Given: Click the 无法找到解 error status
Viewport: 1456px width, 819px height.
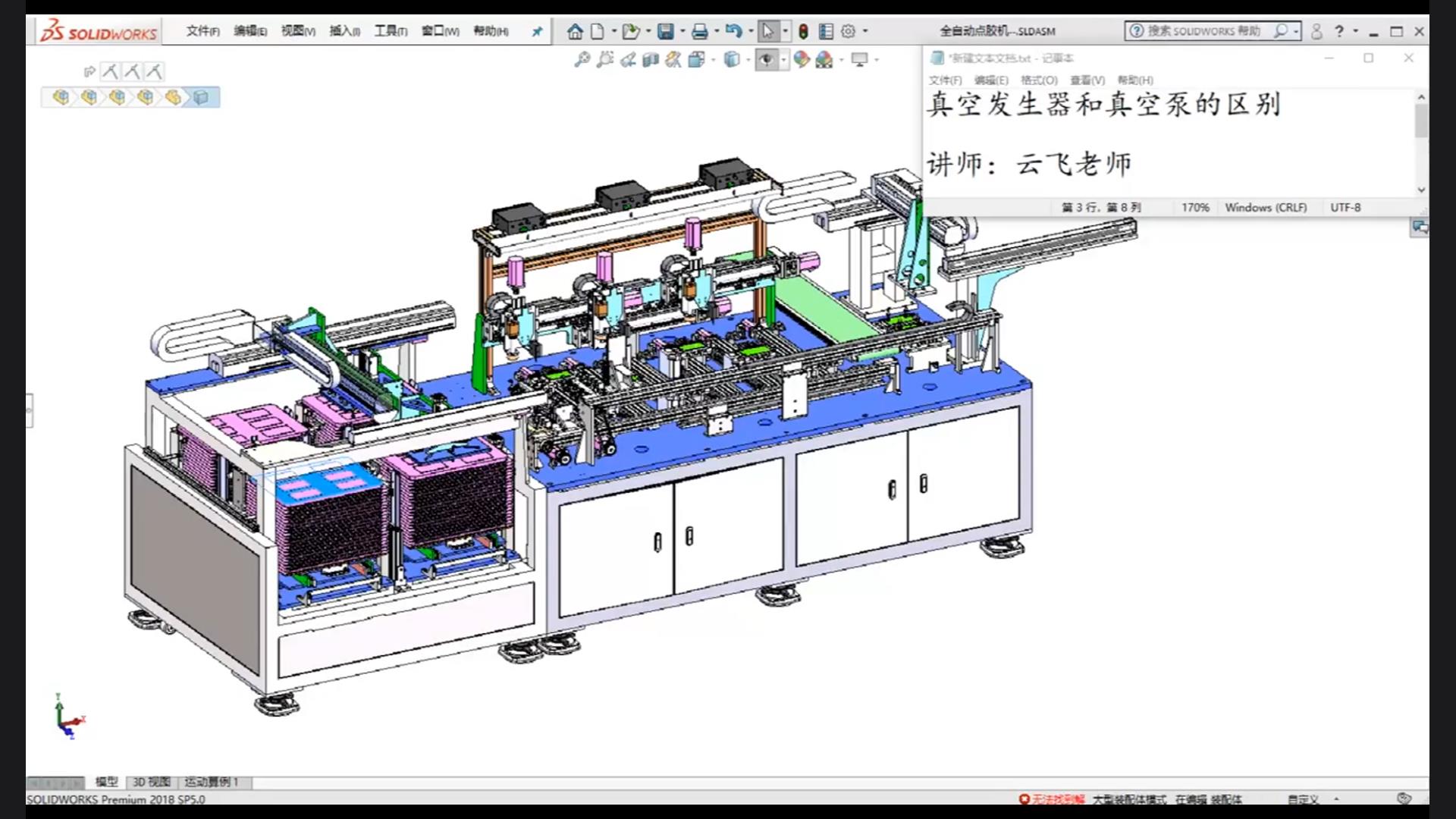Looking at the screenshot, I should tap(1053, 799).
